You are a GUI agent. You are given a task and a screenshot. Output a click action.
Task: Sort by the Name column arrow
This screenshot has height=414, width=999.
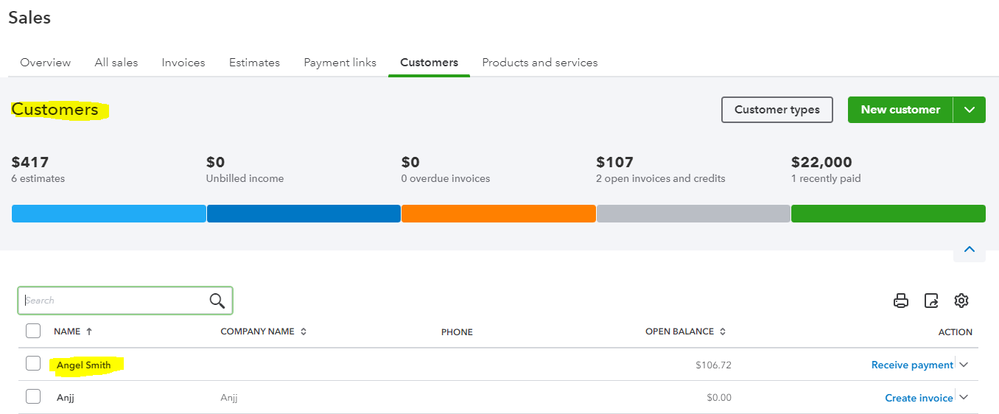coord(89,331)
